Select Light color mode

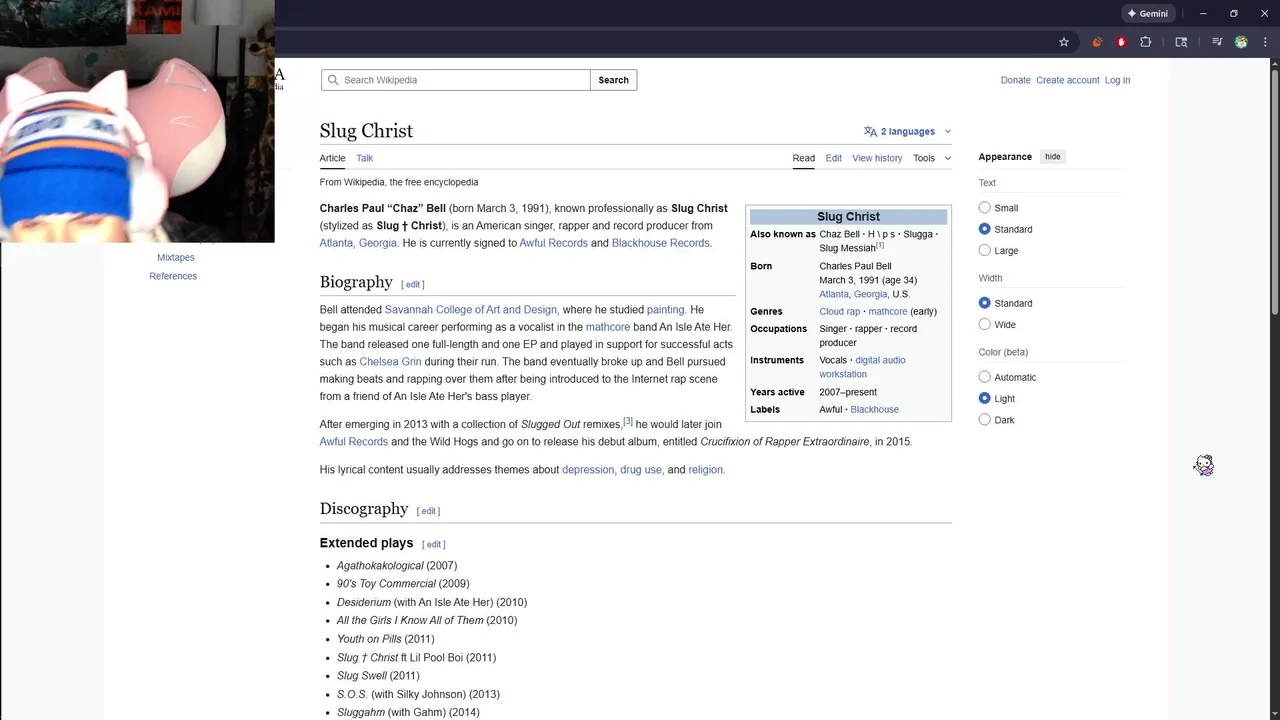tap(984, 398)
